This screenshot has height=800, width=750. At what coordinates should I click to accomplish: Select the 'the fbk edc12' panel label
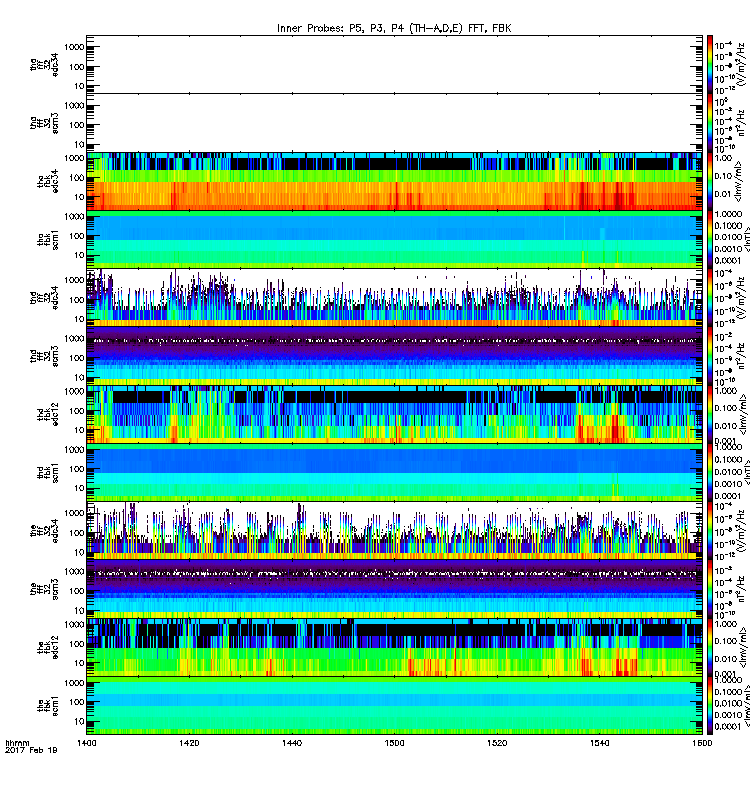48,647
